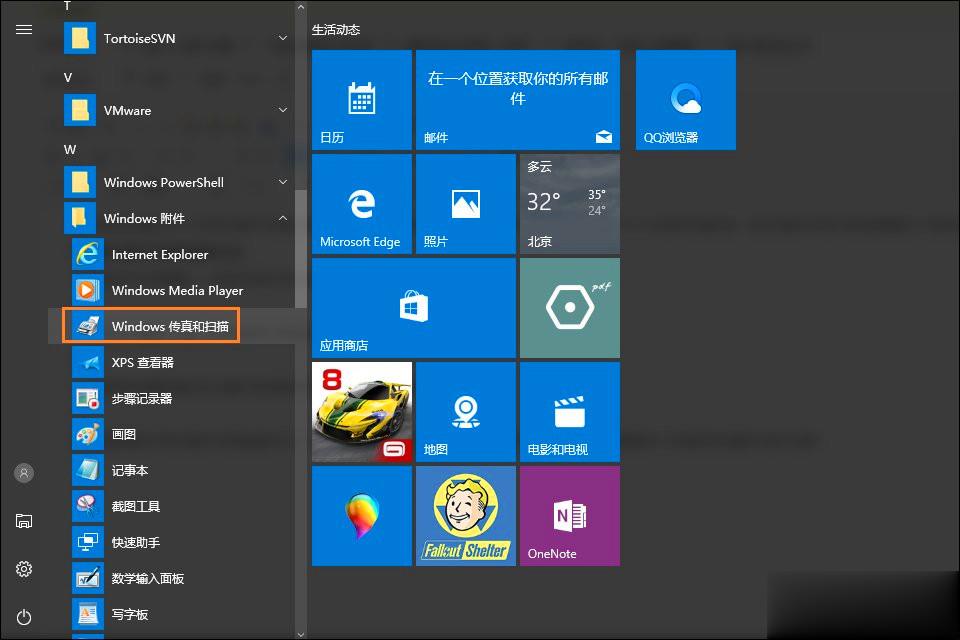Viewport: 960px width, 640px height.
Task: Open the 地图 maps tile
Action: pos(466,412)
